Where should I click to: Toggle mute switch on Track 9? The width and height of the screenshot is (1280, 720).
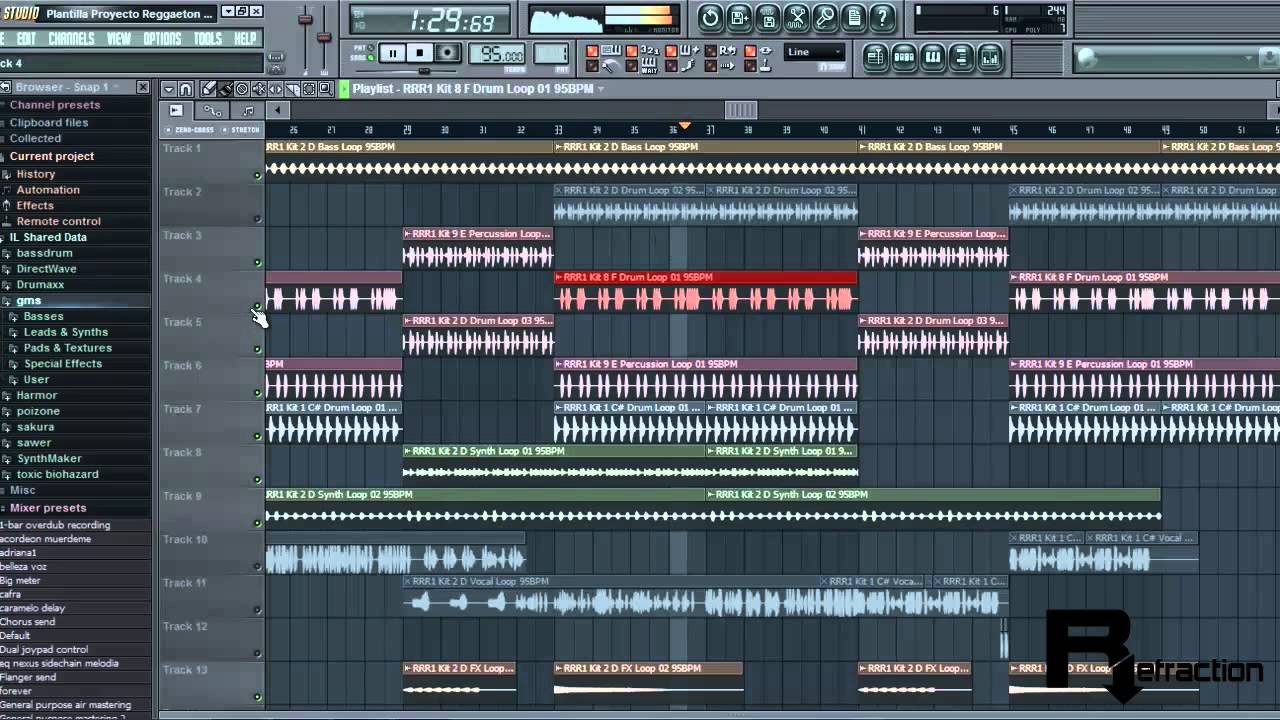(x=257, y=523)
